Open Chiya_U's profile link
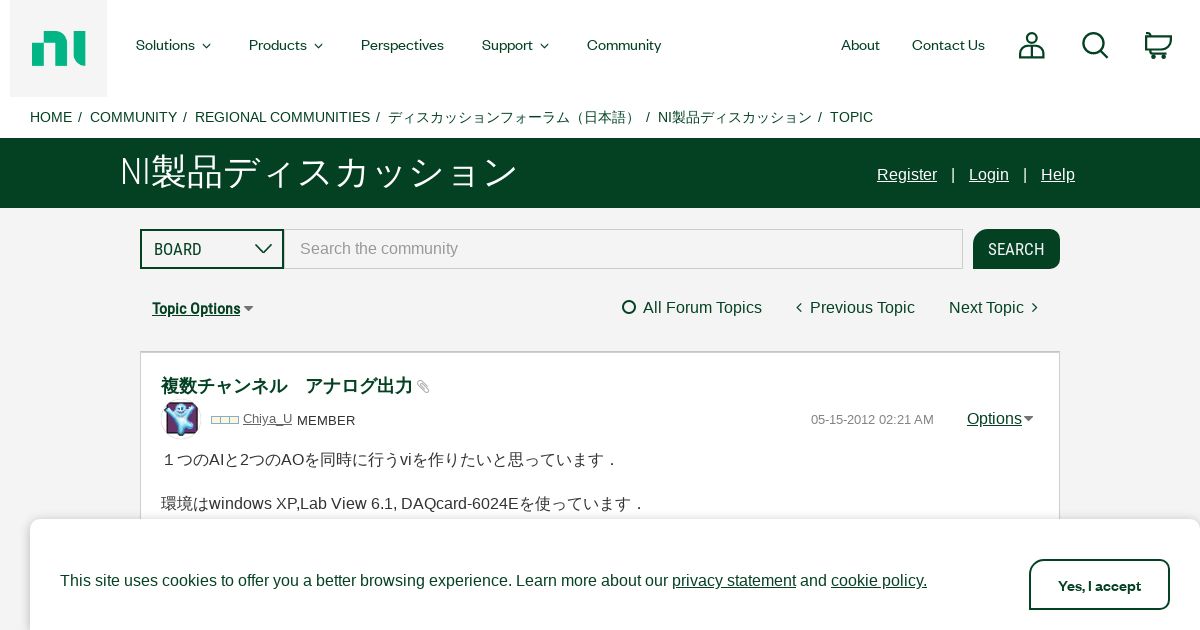The image size is (1200, 630). point(267,418)
